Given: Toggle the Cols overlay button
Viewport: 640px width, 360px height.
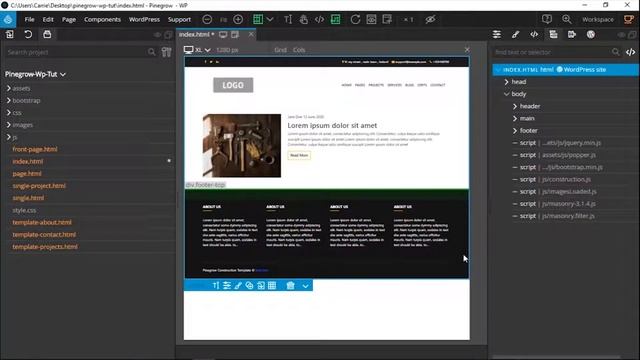Looking at the screenshot, I should tap(299, 50).
